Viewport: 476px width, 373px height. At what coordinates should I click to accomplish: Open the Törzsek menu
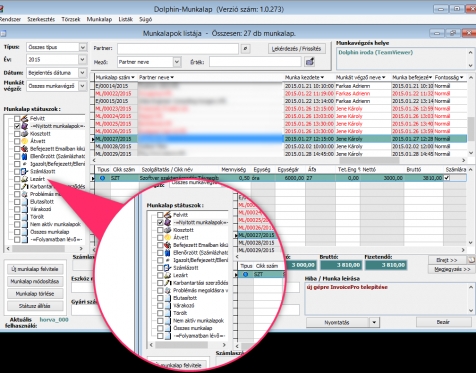pos(71,19)
